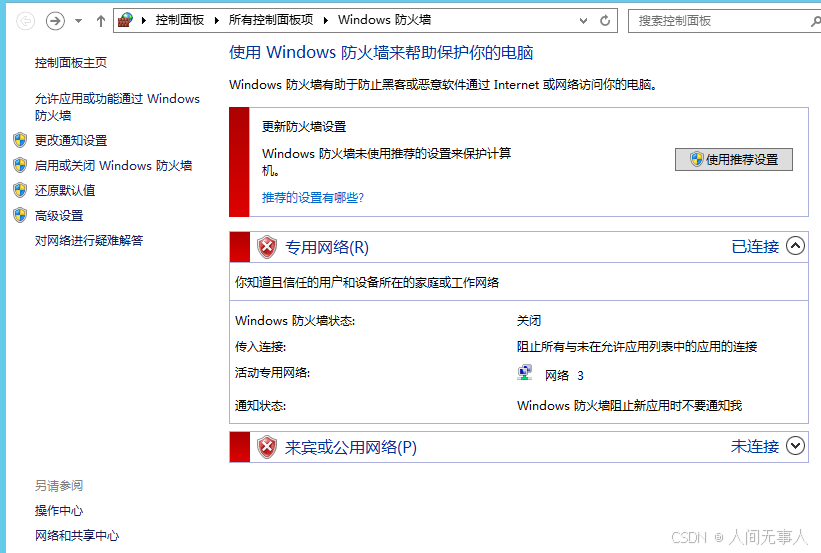Click the 已连接 status text
This screenshot has width=821, height=553.
tap(755, 247)
